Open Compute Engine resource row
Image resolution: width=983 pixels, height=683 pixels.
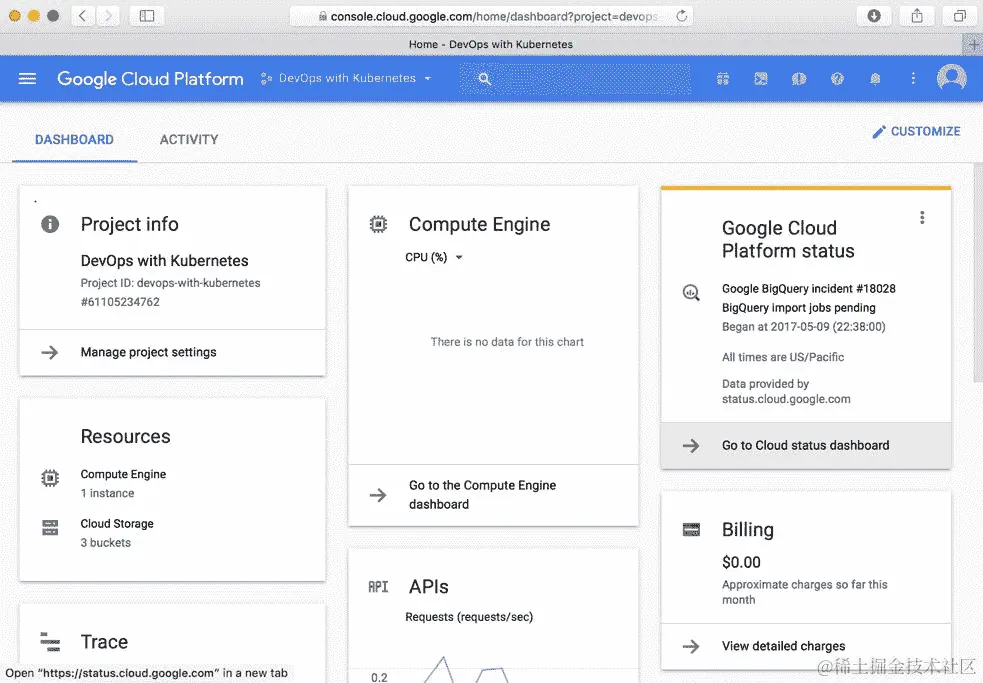[x=123, y=483]
